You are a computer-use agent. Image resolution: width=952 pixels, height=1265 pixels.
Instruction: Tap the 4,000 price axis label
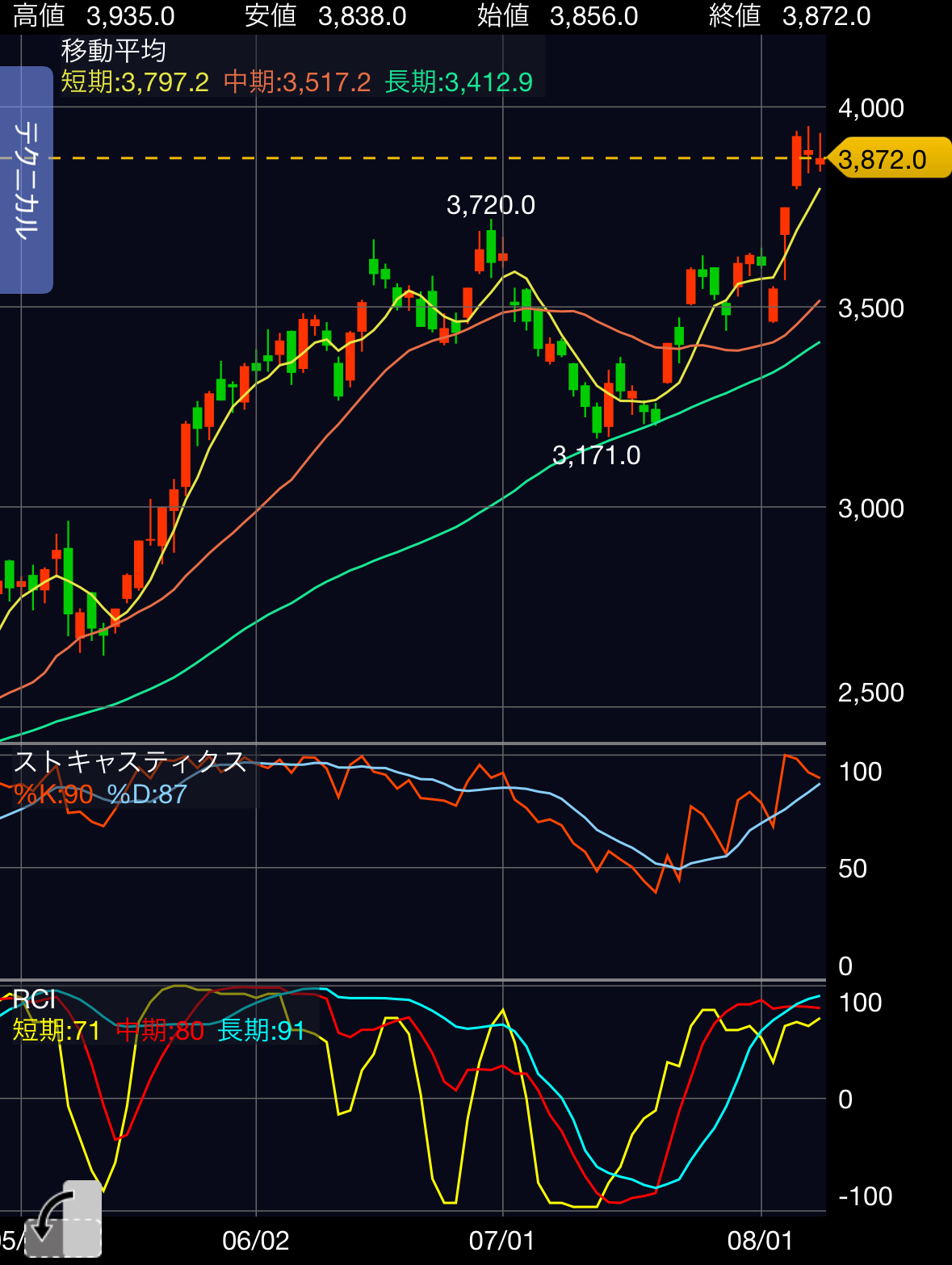pos(870,108)
